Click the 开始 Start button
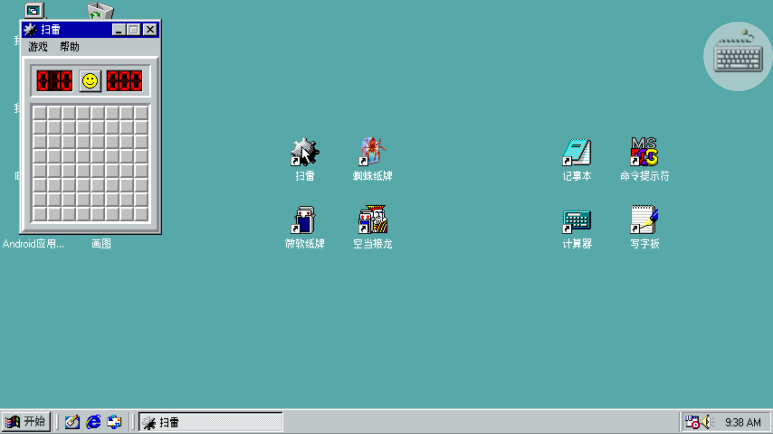Image resolution: width=773 pixels, height=434 pixels. (27, 422)
